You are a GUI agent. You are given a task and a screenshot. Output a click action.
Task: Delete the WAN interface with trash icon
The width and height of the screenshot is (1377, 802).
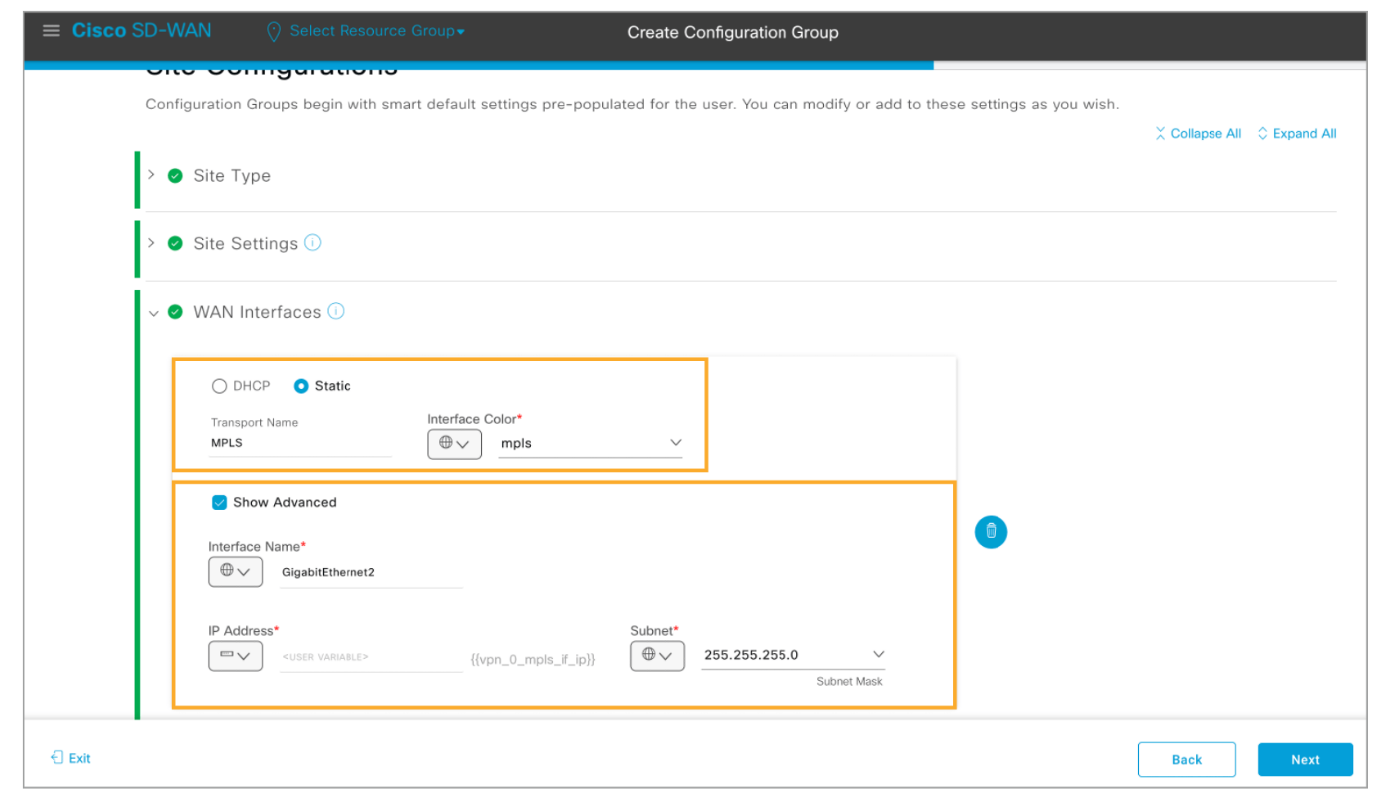[990, 532]
